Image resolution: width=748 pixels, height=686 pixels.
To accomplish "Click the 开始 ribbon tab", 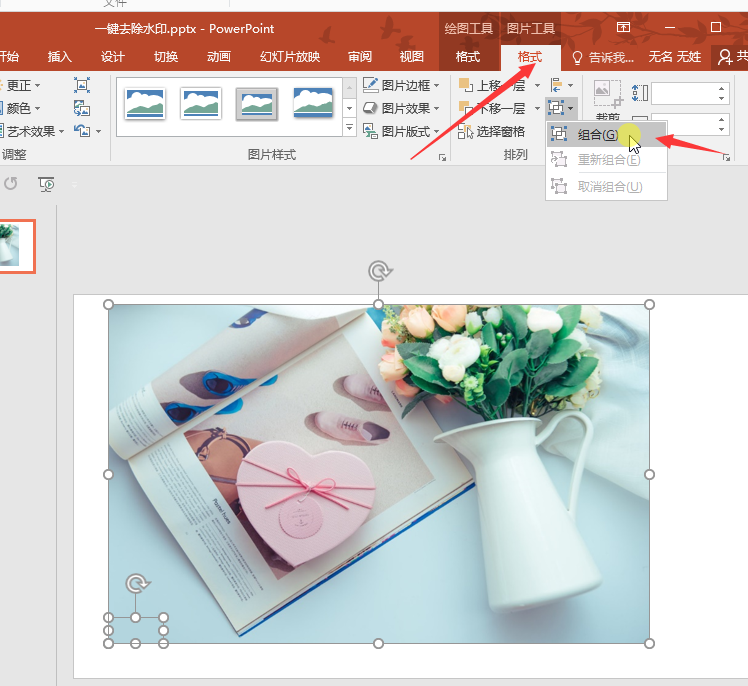I will point(10,57).
